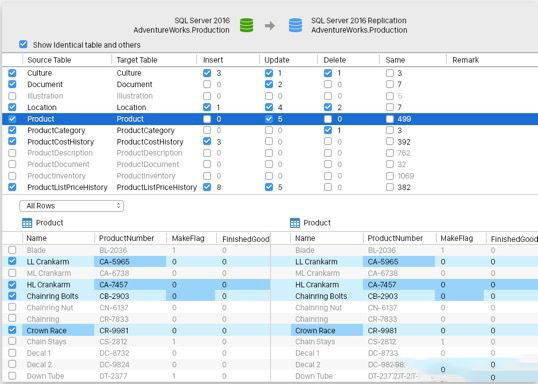Image resolution: width=538 pixels, height=384 pixels.
Task: Sort by Source Table column header
Action: (49, 60)
